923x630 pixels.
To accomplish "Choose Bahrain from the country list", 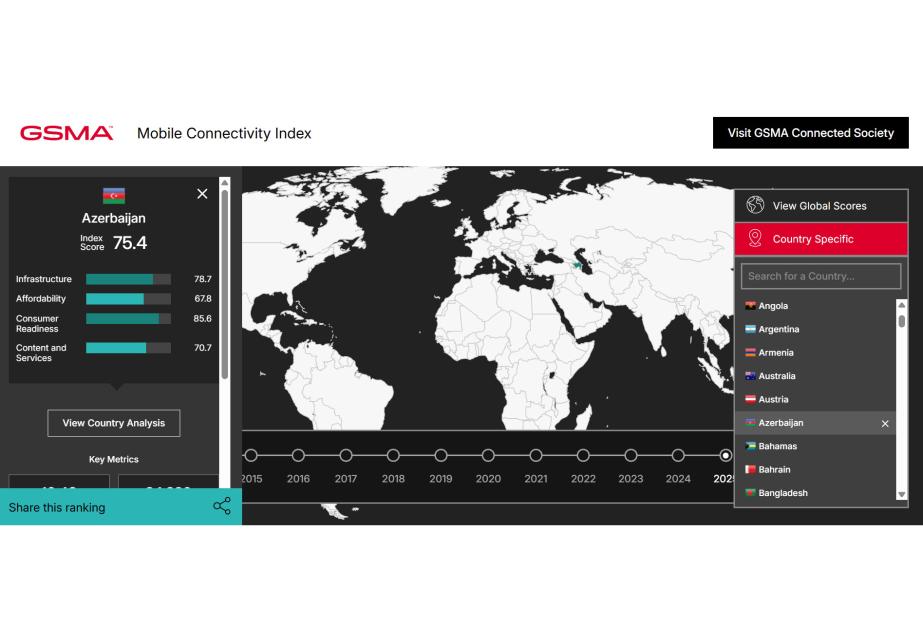I will [x=815, y=469].
